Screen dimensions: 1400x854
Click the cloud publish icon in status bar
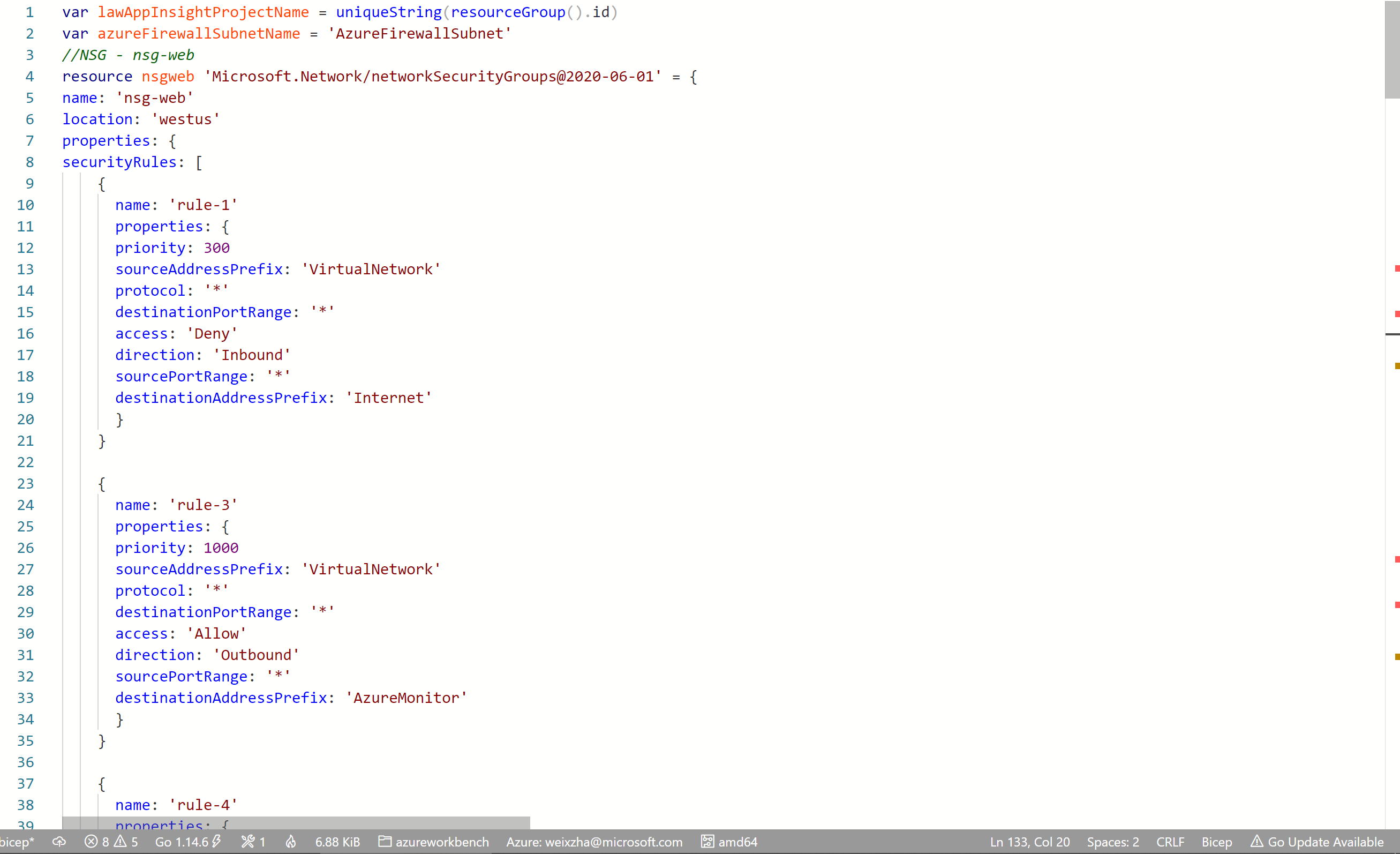pos(59,842)
